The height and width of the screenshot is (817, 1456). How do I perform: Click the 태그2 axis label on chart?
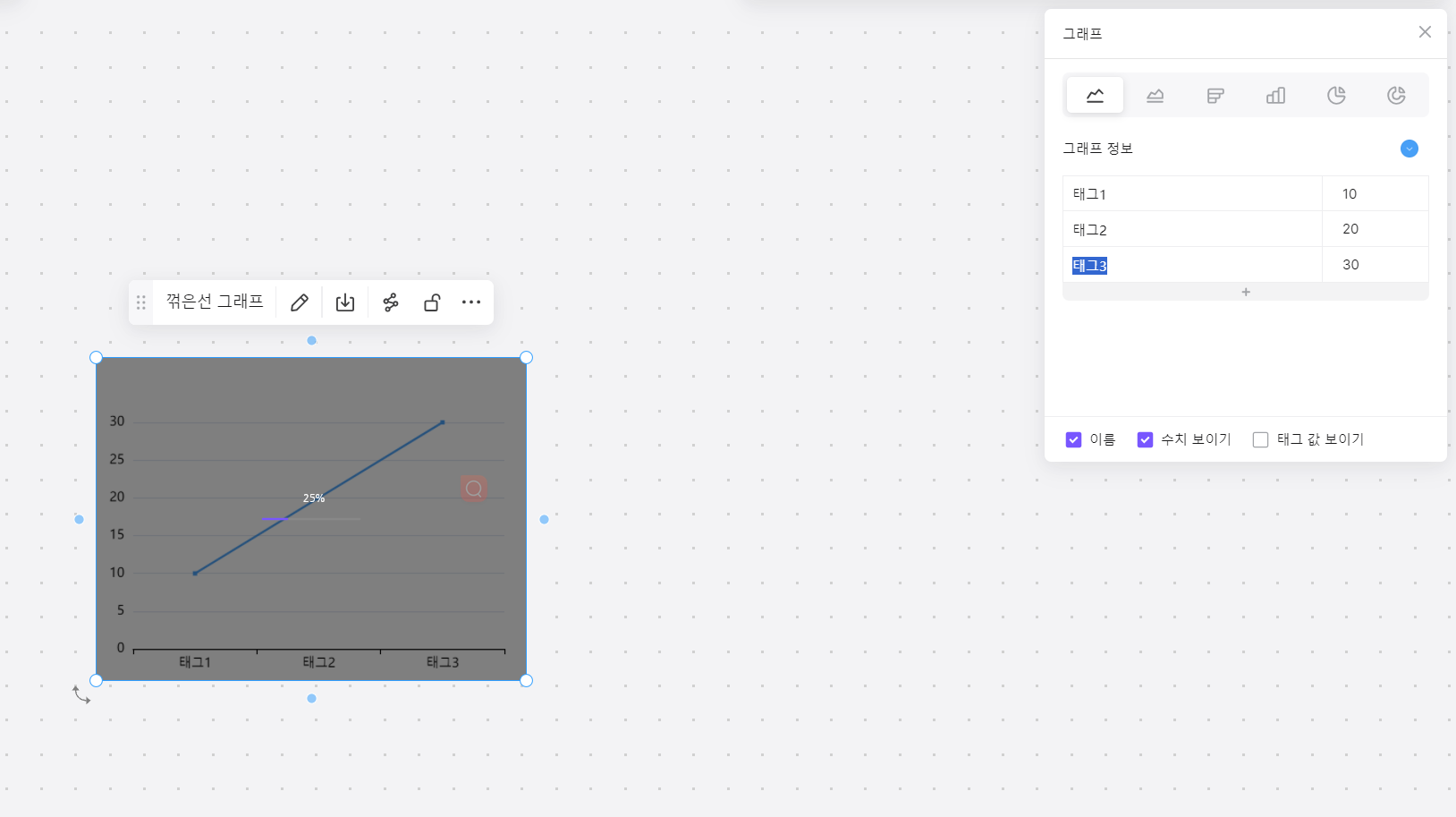coord(319,662)
